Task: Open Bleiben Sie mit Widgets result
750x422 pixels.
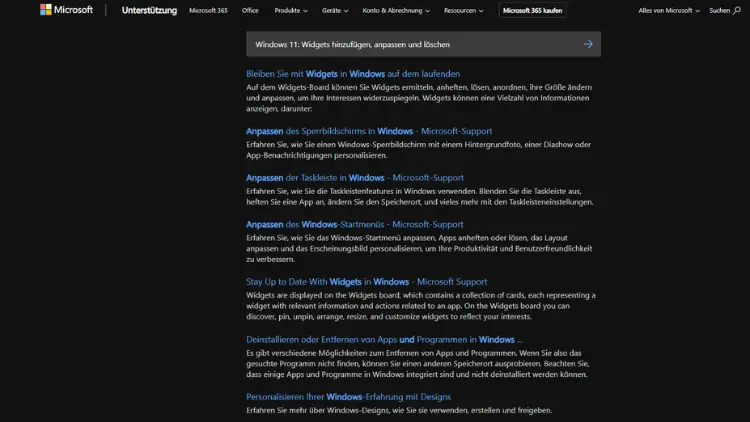Action: 353,74
